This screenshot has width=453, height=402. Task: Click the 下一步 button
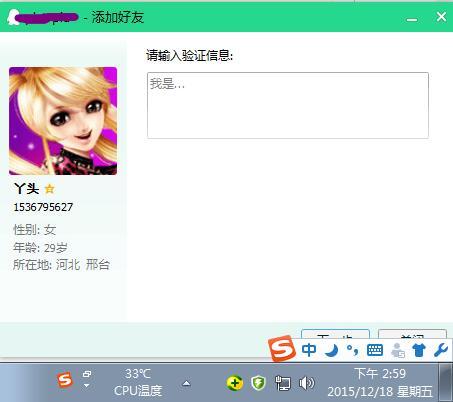click(x=335, y=334)
